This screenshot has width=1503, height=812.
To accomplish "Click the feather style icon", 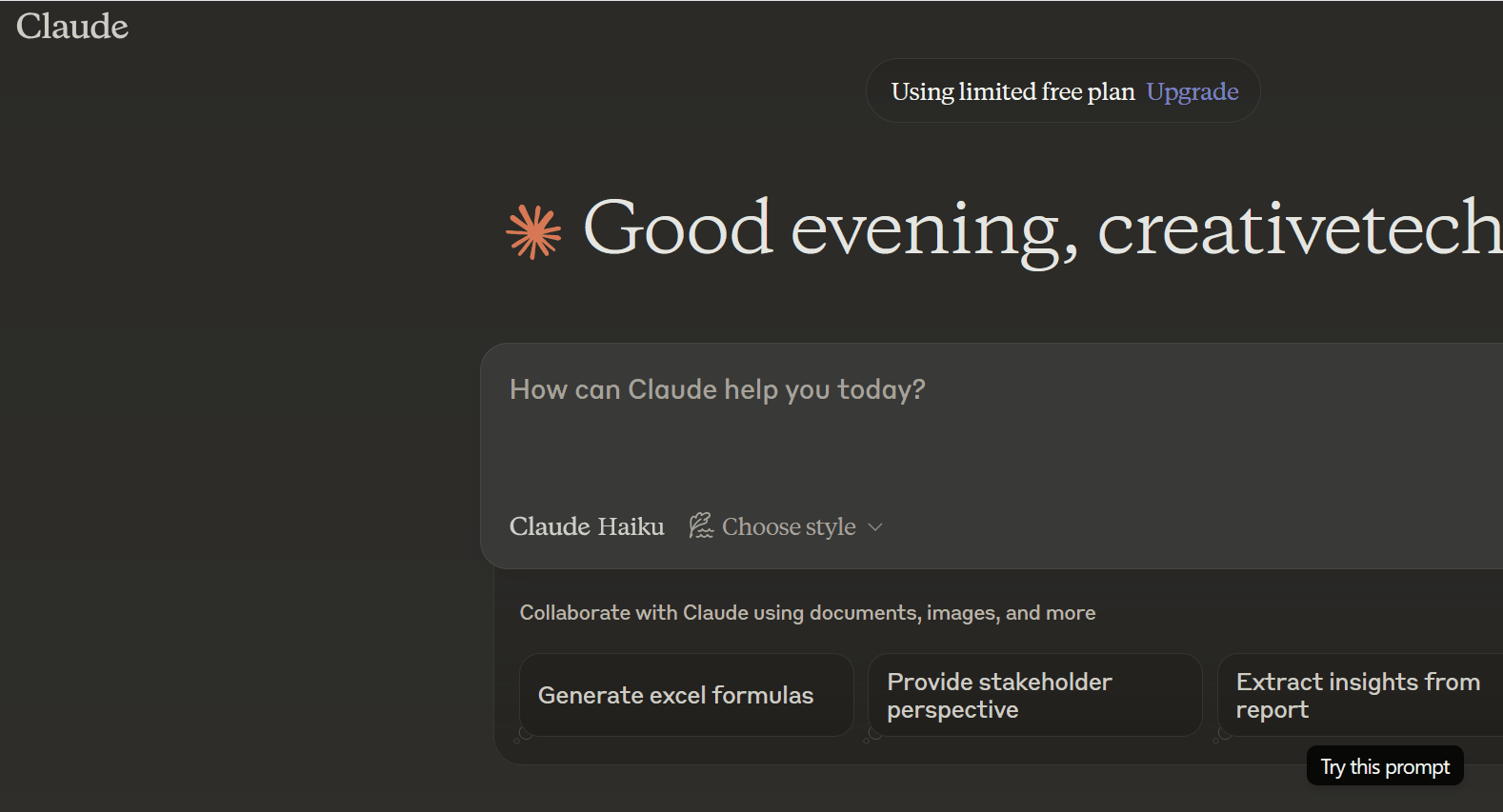I will (x=701, y=525).
